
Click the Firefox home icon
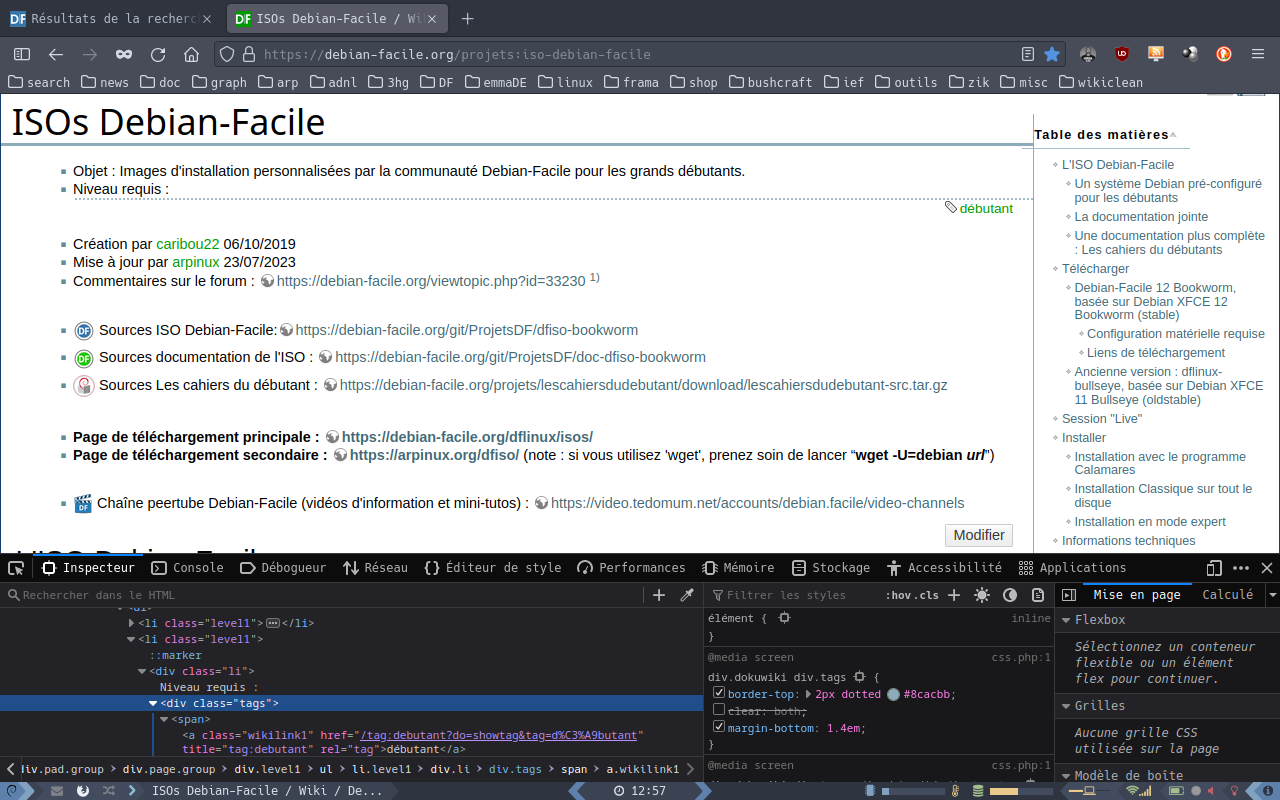coord(191,54)
